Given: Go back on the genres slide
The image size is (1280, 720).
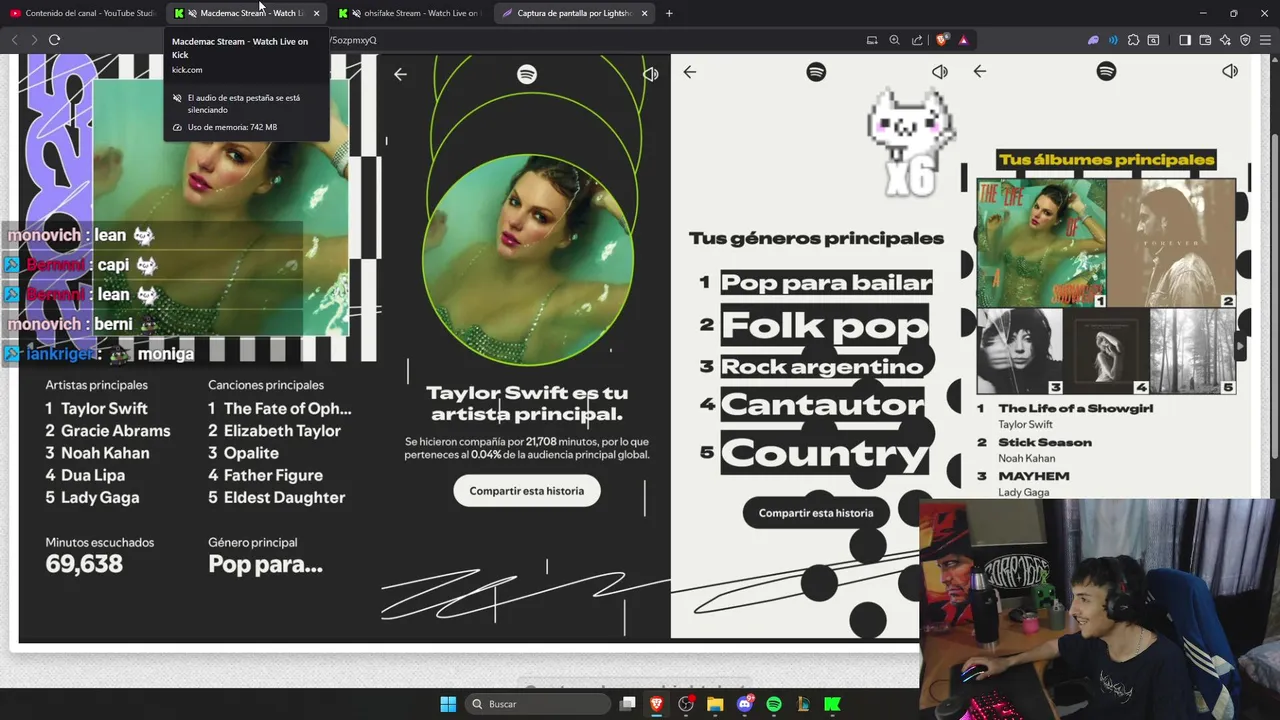Looking at the screenshot, I should [689, 72].
